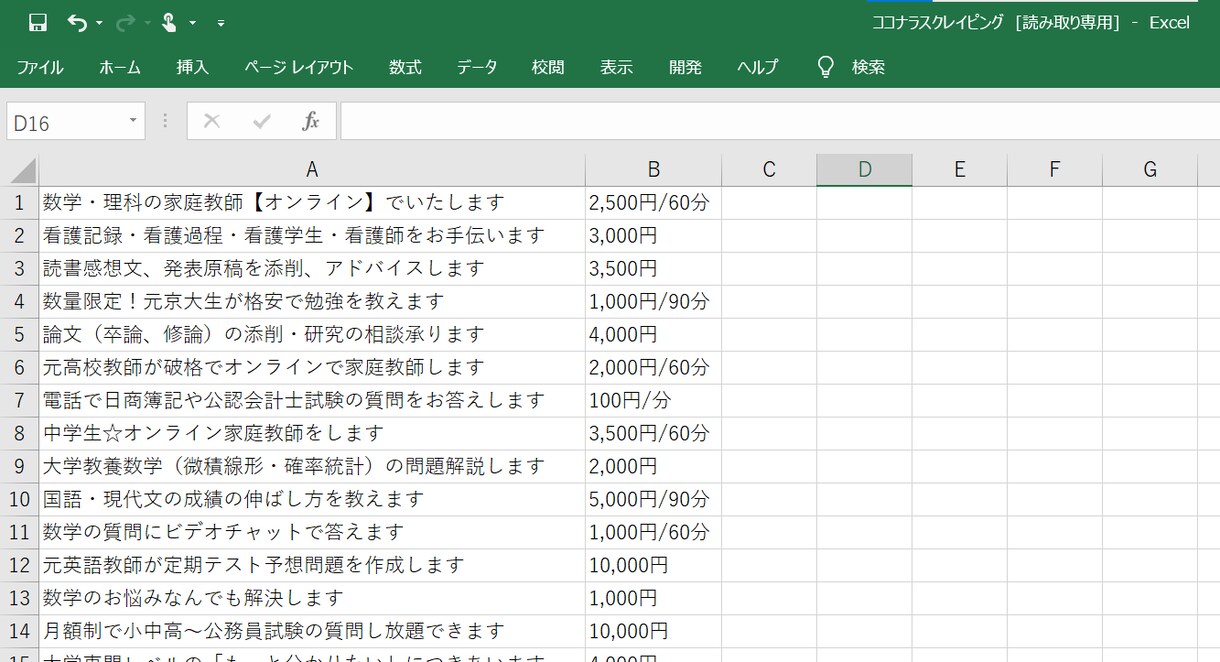Image resolution: width=1220 pixels, height=662 pixels.
Task: Open the ページ レイアウト tab
Action: 299,67
